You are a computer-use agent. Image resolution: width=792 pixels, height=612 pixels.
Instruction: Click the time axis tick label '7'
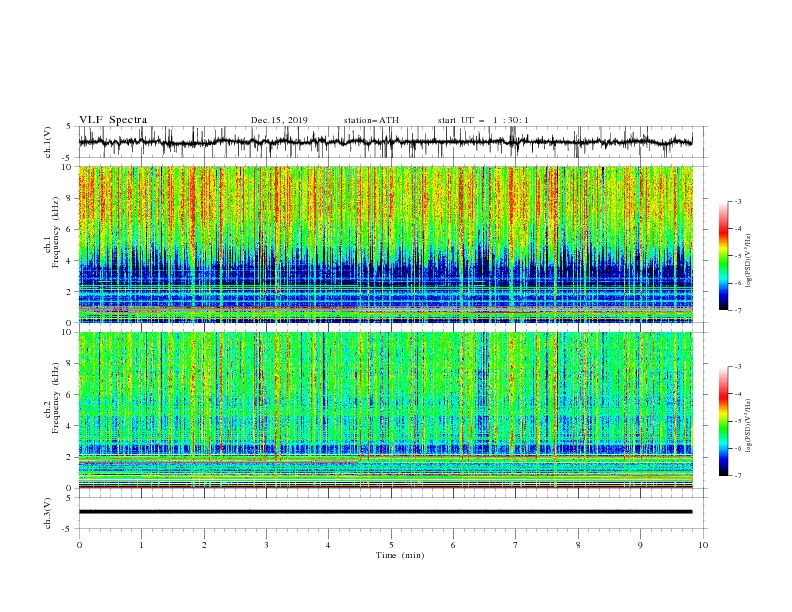516,545
